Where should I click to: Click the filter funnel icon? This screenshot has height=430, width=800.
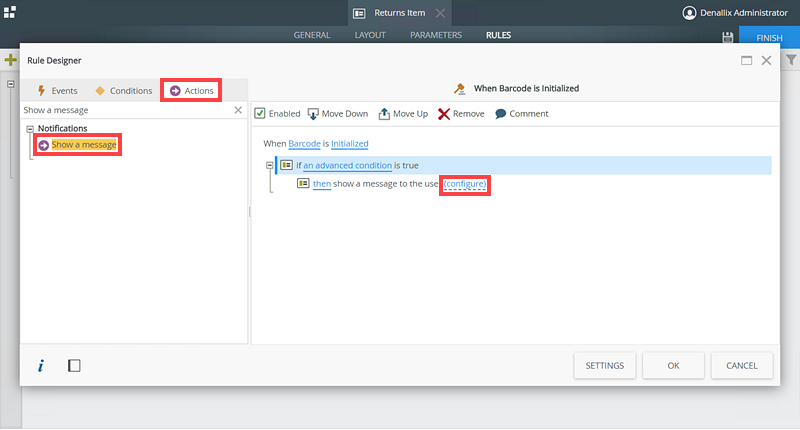tap(791, 60)
